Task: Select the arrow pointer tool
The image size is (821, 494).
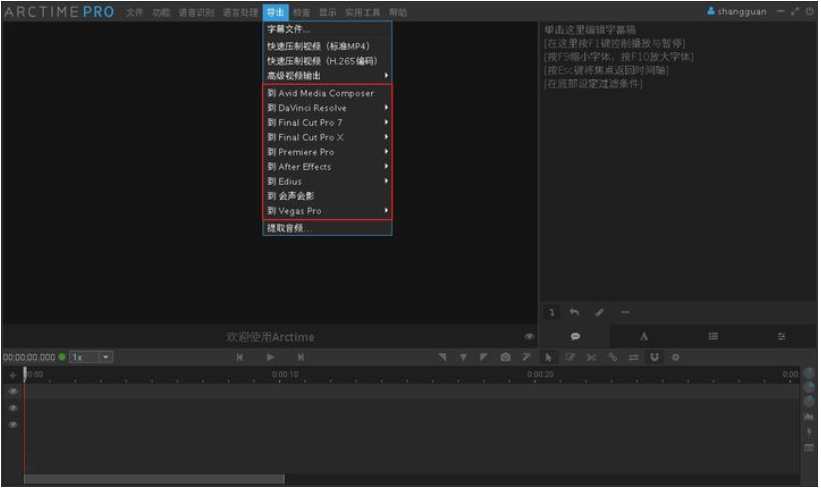Action: pos(549,357)
